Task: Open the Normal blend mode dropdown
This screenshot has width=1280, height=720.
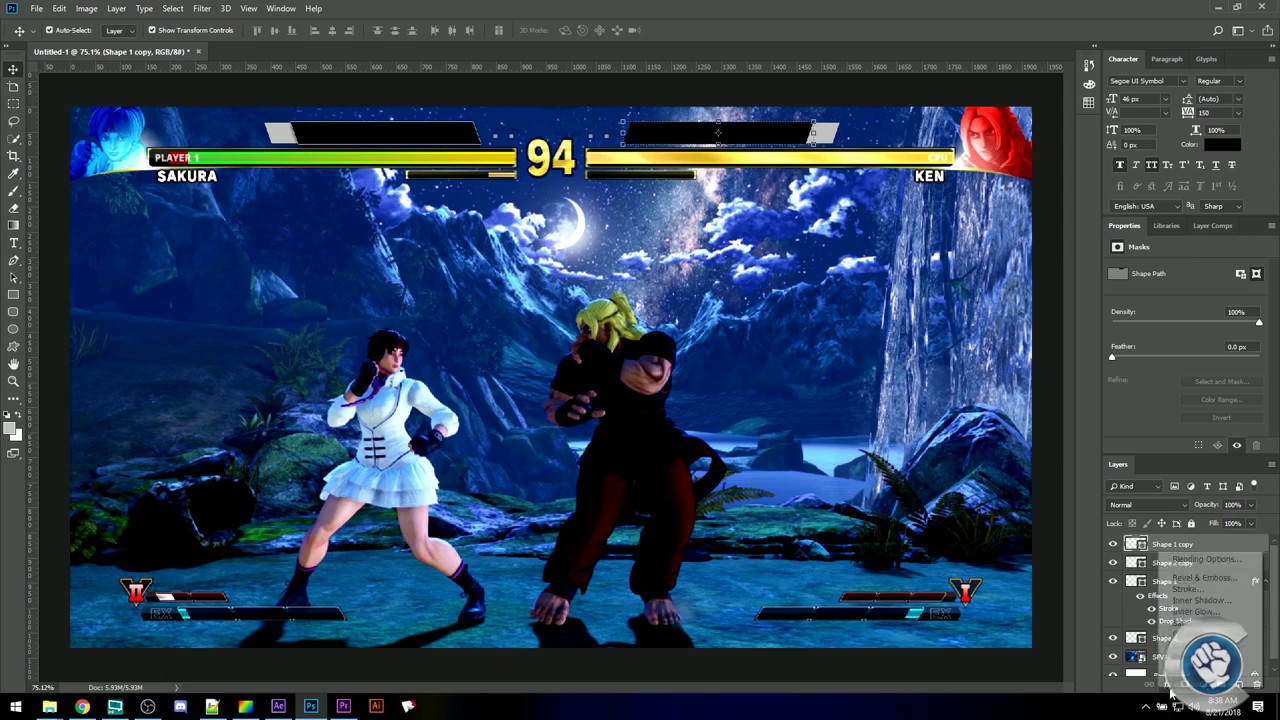Action: click(1147, 505)
